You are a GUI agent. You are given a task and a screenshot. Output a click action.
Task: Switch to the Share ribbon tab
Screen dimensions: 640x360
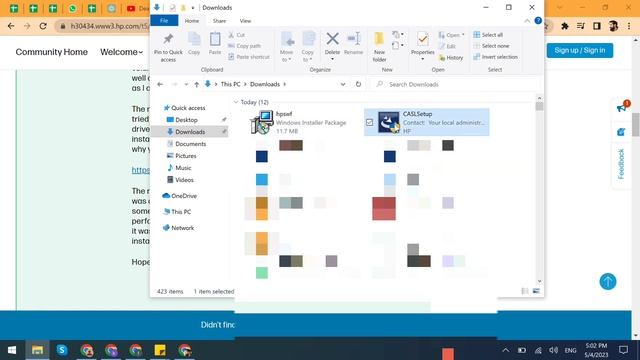219,20
